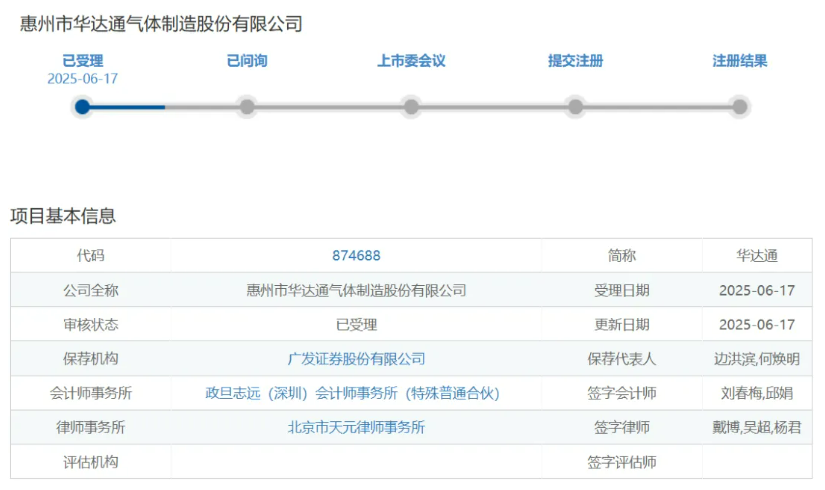
Task: Click the 评估机构 label cell
Action: (x=90, y=462)
